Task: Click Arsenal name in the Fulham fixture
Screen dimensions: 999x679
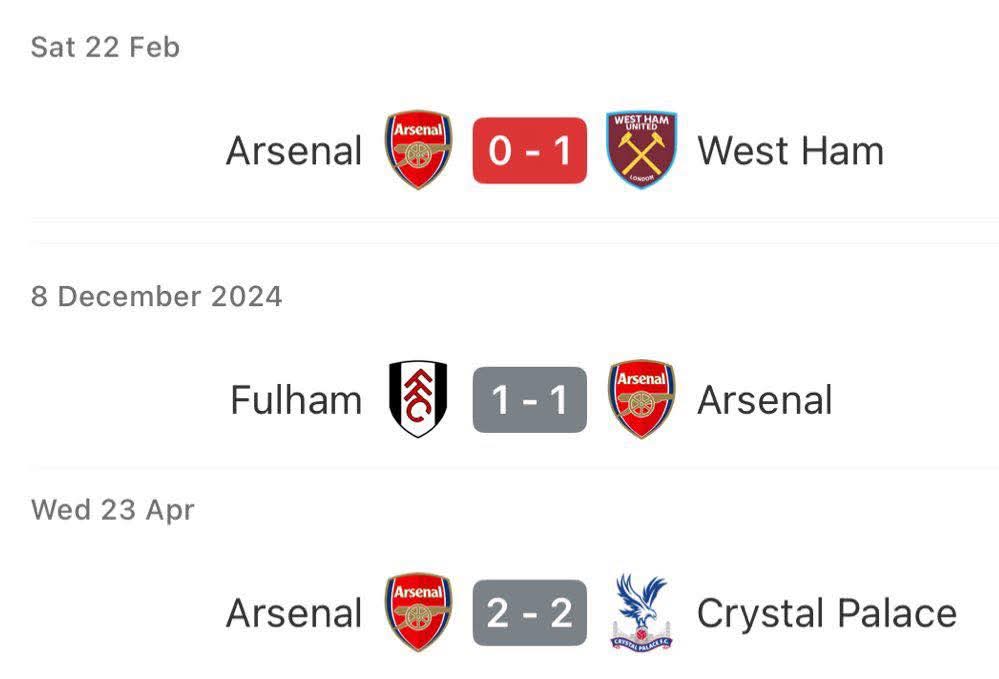Action: click(765, 400)
